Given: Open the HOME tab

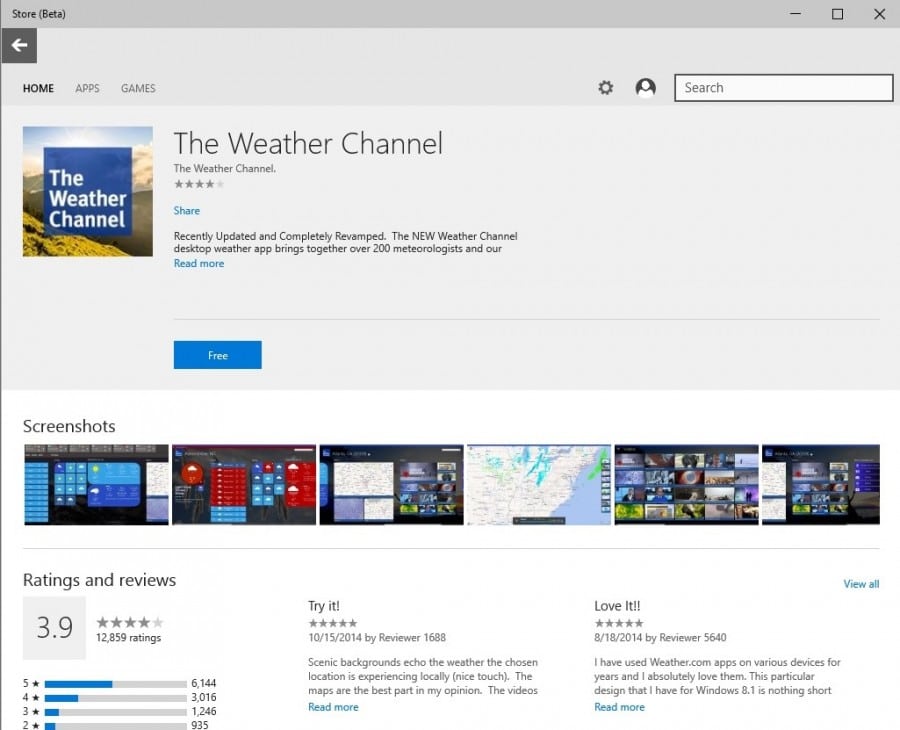Looking at the screenshot, I should coord(37,88).
